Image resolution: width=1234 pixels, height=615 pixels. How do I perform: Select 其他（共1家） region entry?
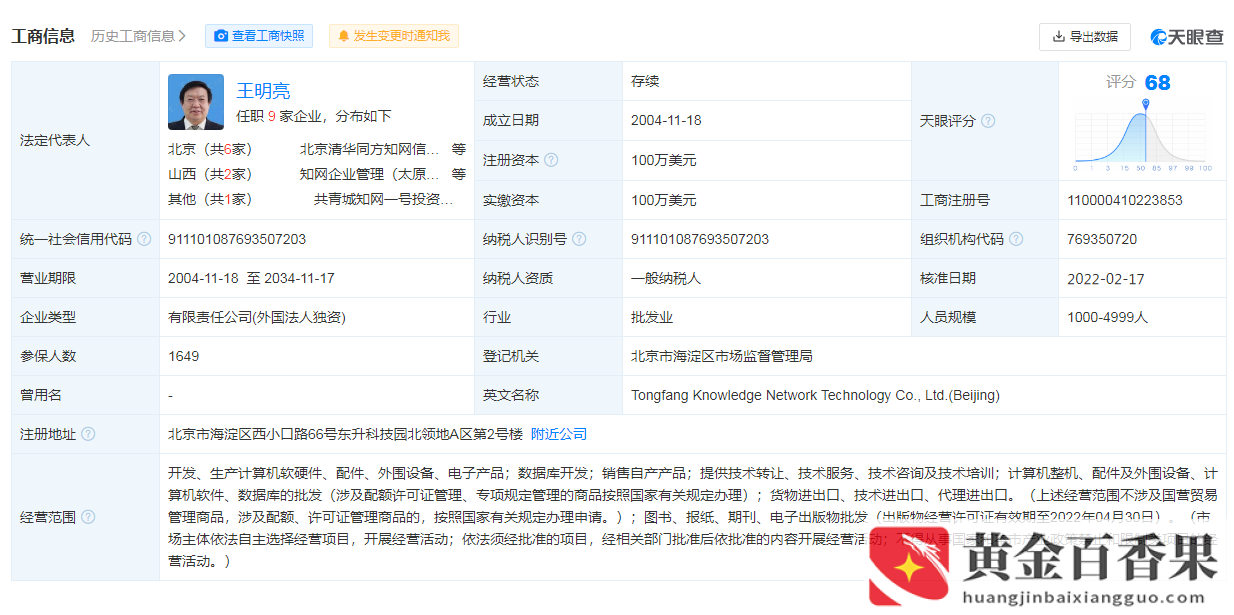(210, 199)
